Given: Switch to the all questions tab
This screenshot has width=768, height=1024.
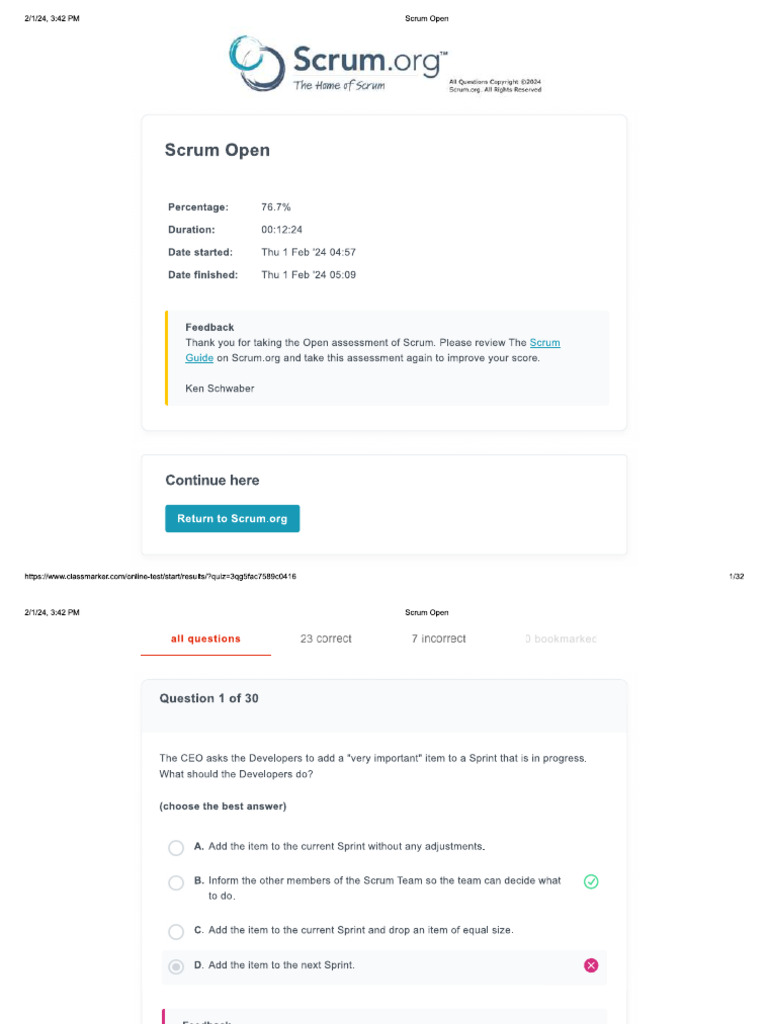Looking at the screenshot, I should pyautogui.click(x=206, y=639).
